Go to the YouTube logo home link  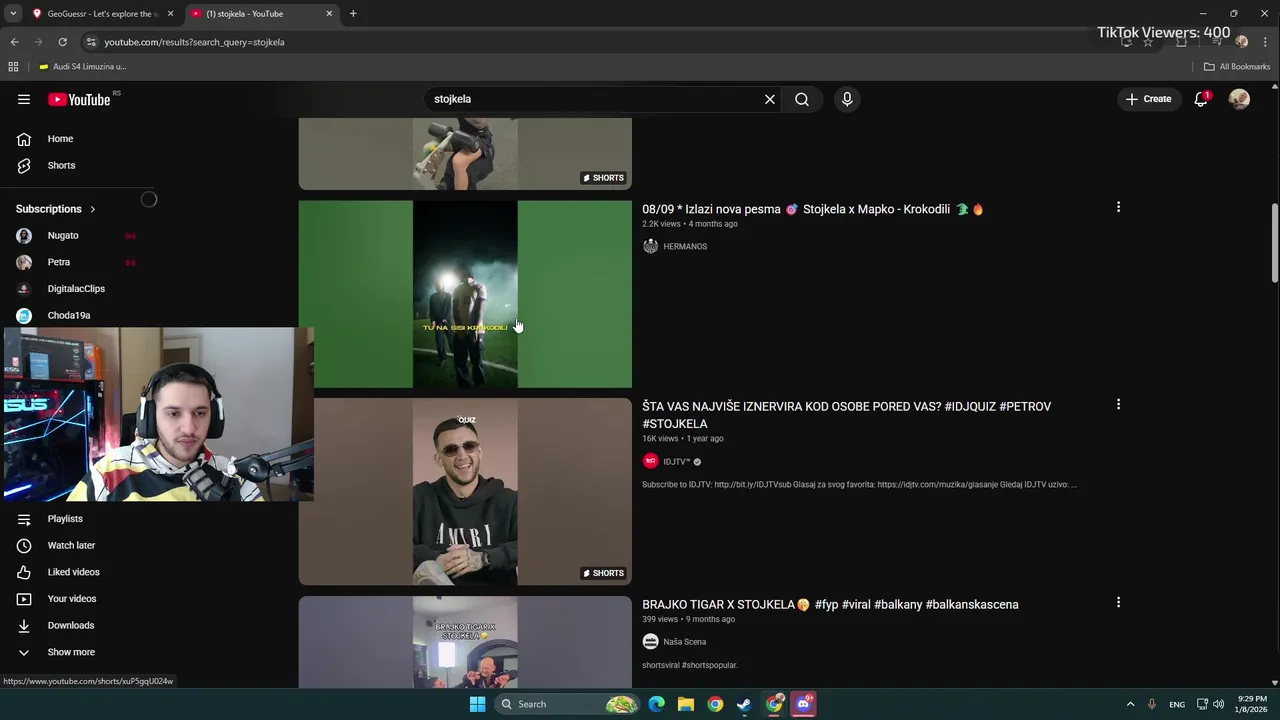[x=79, y=99]
